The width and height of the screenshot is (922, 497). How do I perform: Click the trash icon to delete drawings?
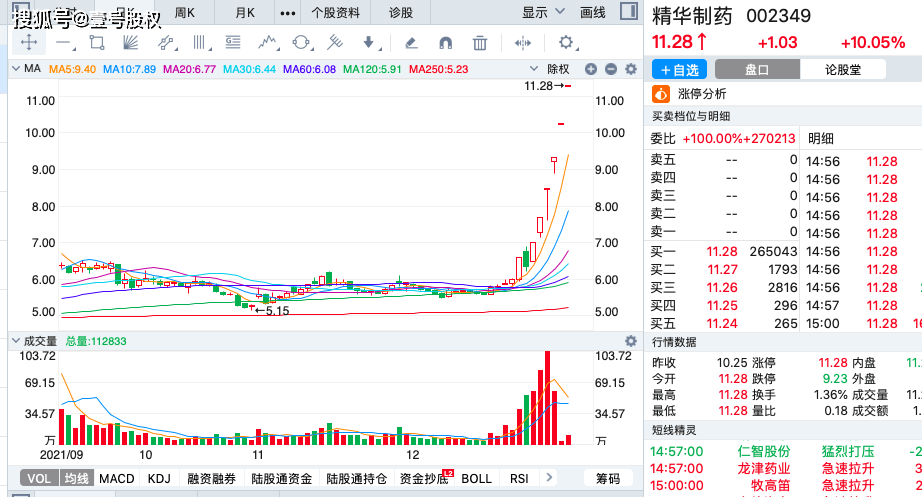pyautogui.click(x=480, y=43)
